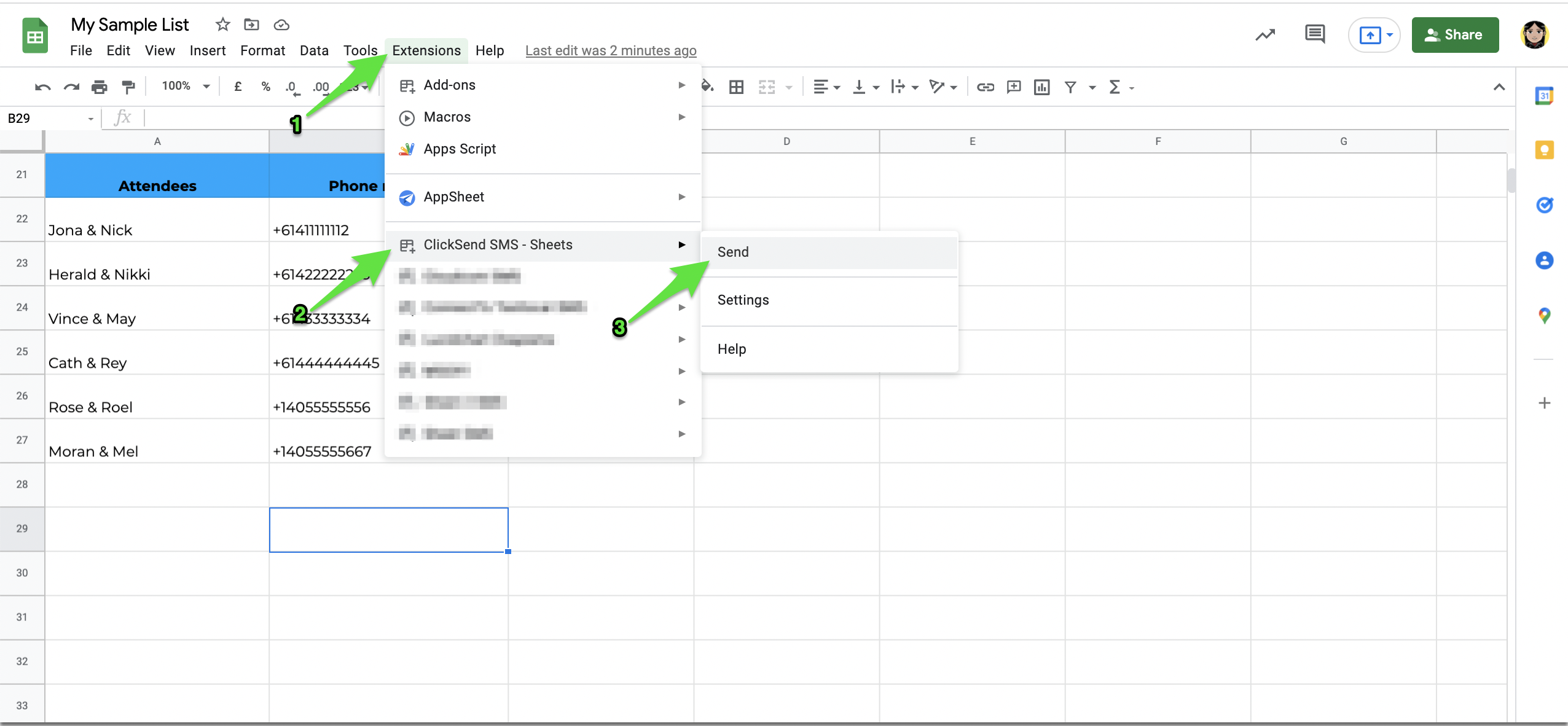Expand the Macros submenu
The height and width of the screenshot is (726, 1568).
pyautogui.click(x=543, y=117)
